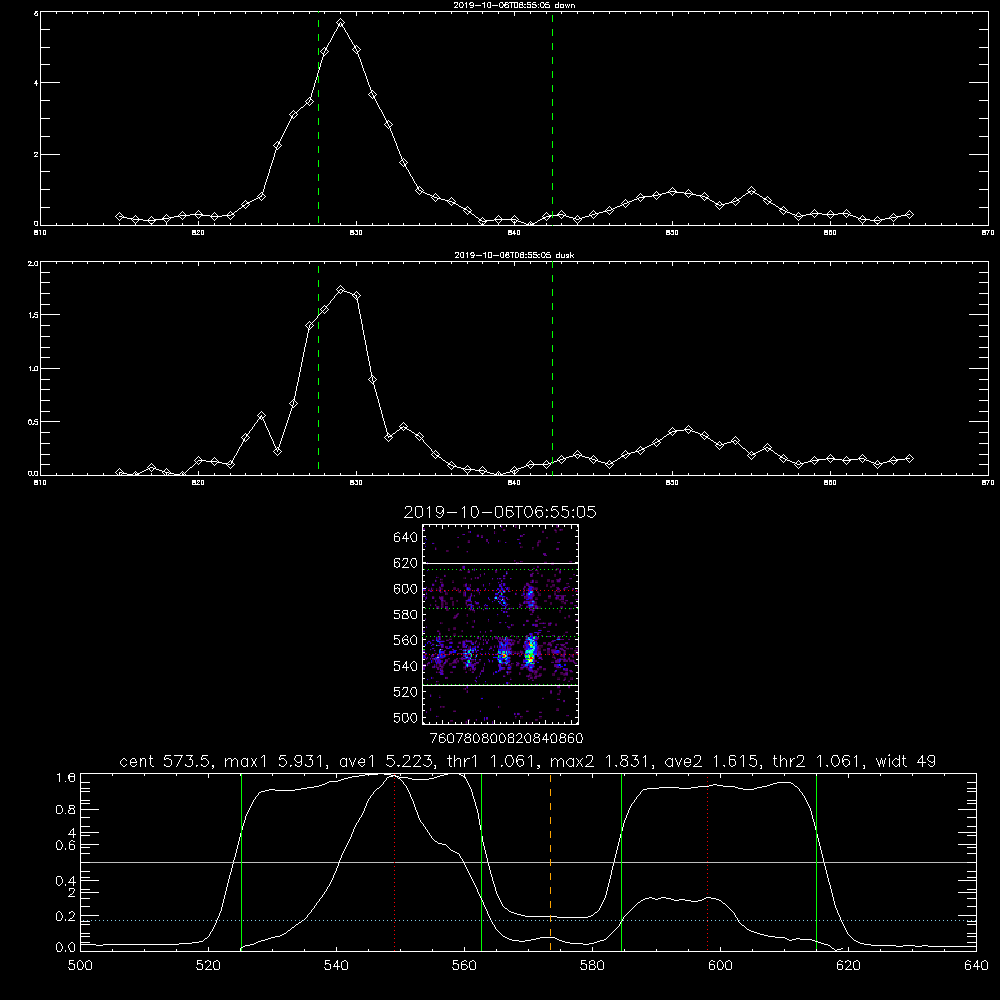Click the white horizontal half-level line in bottom plot
1000x1000 pixels.
[x=528, y=862]
